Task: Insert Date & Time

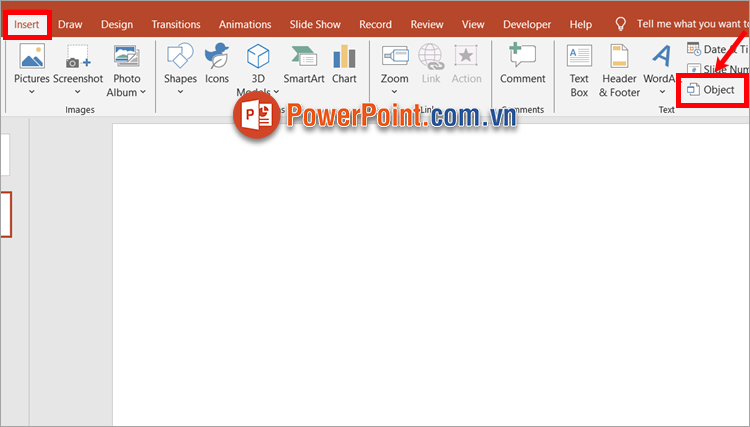Action: [x=717, y=49]
